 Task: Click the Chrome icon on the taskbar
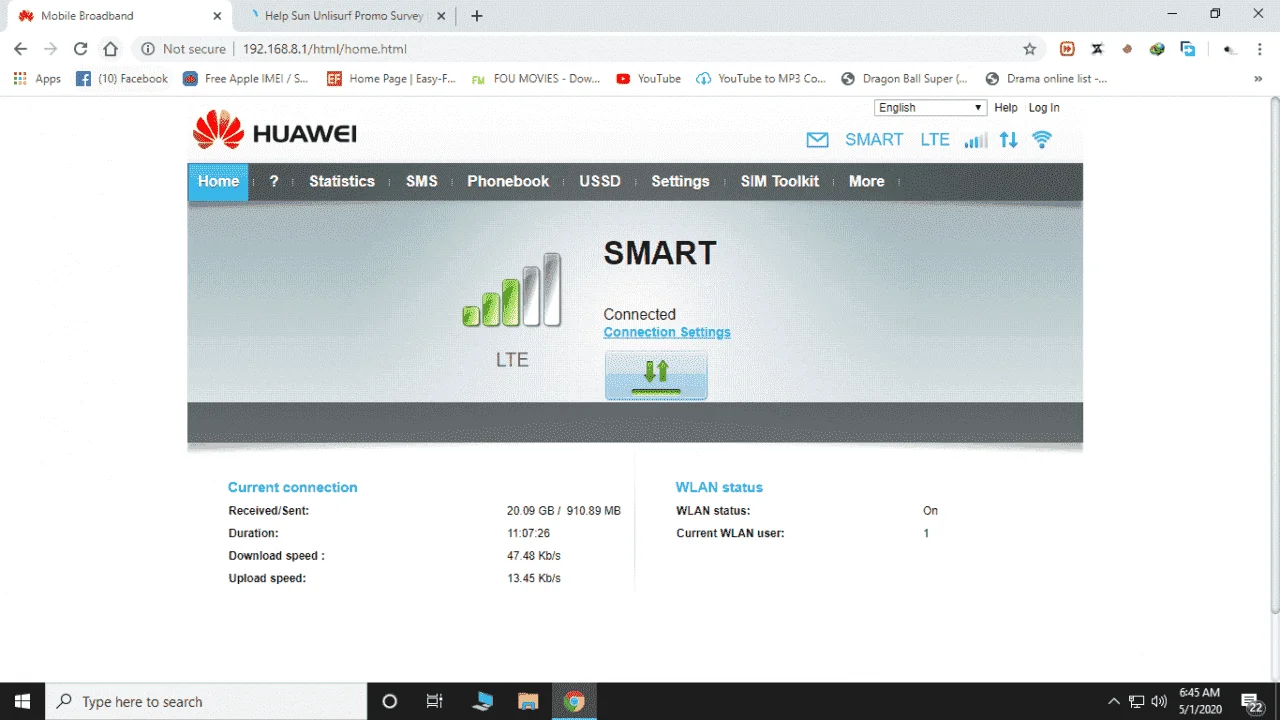point(574,701)
